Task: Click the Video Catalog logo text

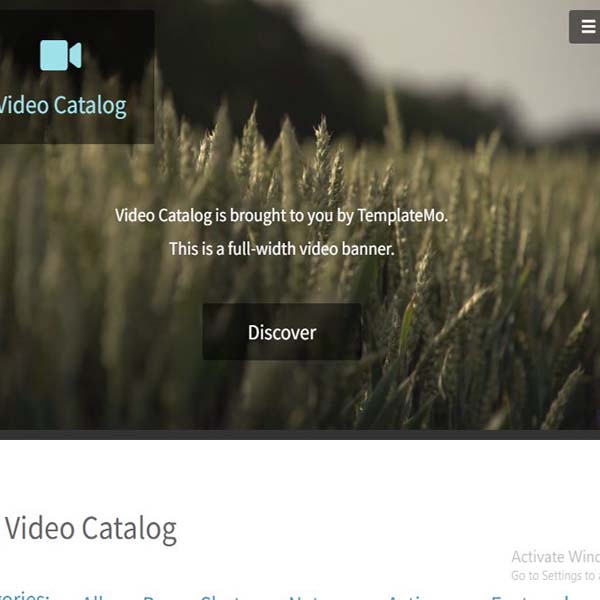Action: [x=62, y=105]
